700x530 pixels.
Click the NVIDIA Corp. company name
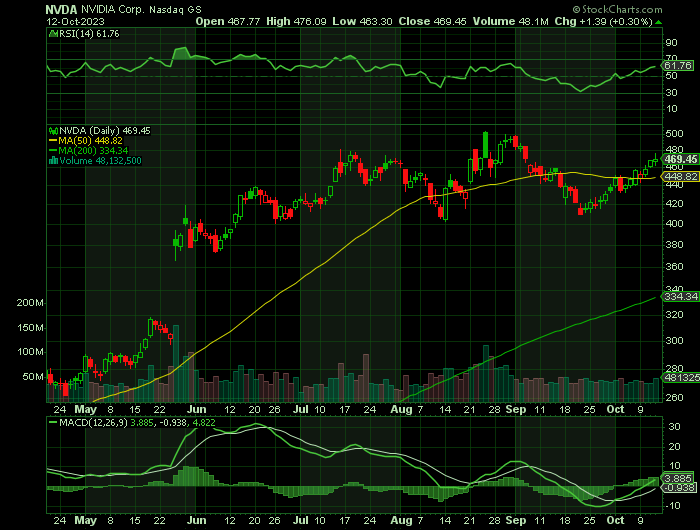(112, 9)
